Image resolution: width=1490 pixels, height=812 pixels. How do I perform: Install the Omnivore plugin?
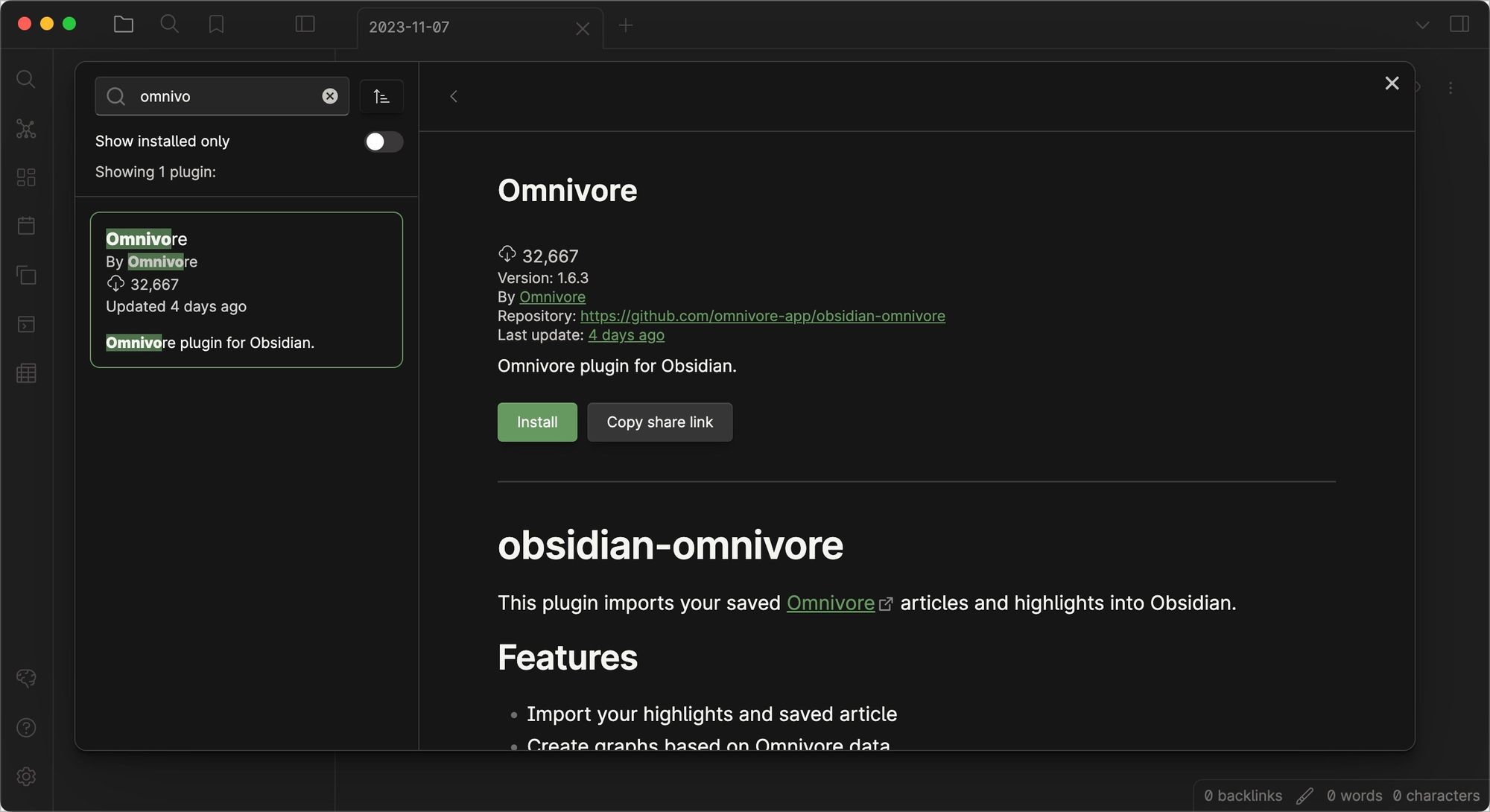(536, 422)
